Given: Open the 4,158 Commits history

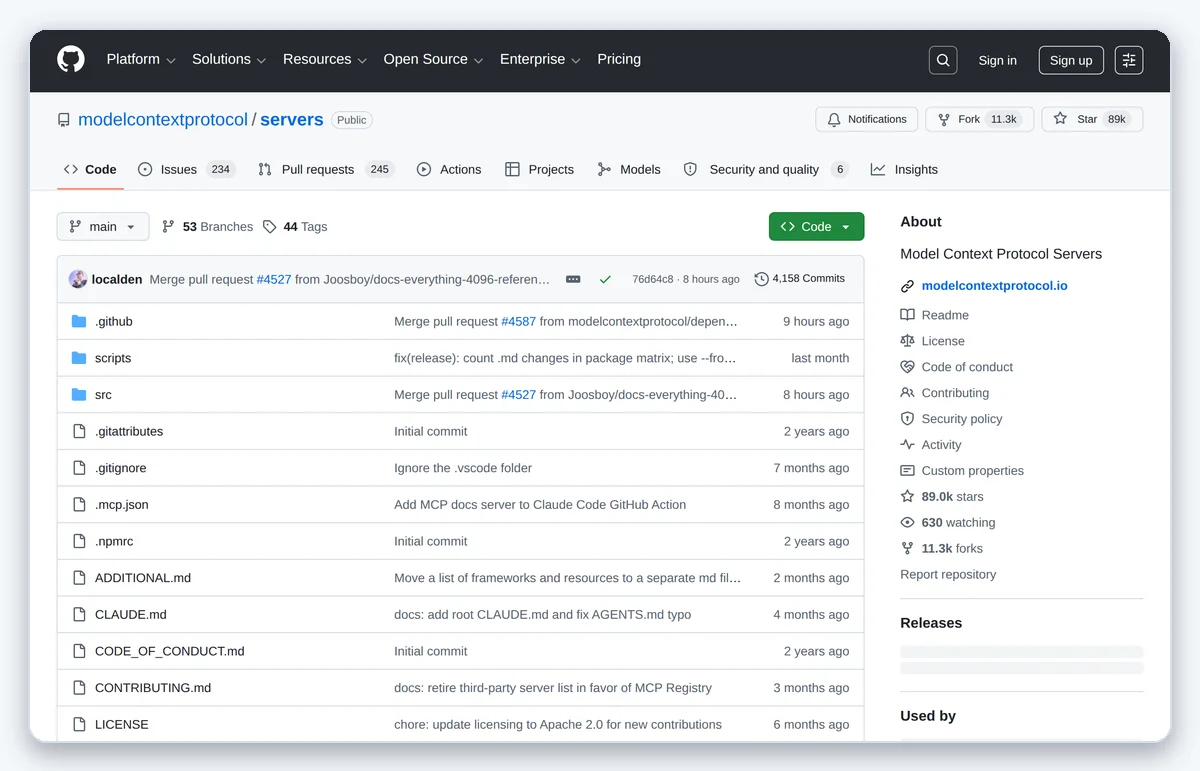Looking at the screenshot, I should pos(800,279).
